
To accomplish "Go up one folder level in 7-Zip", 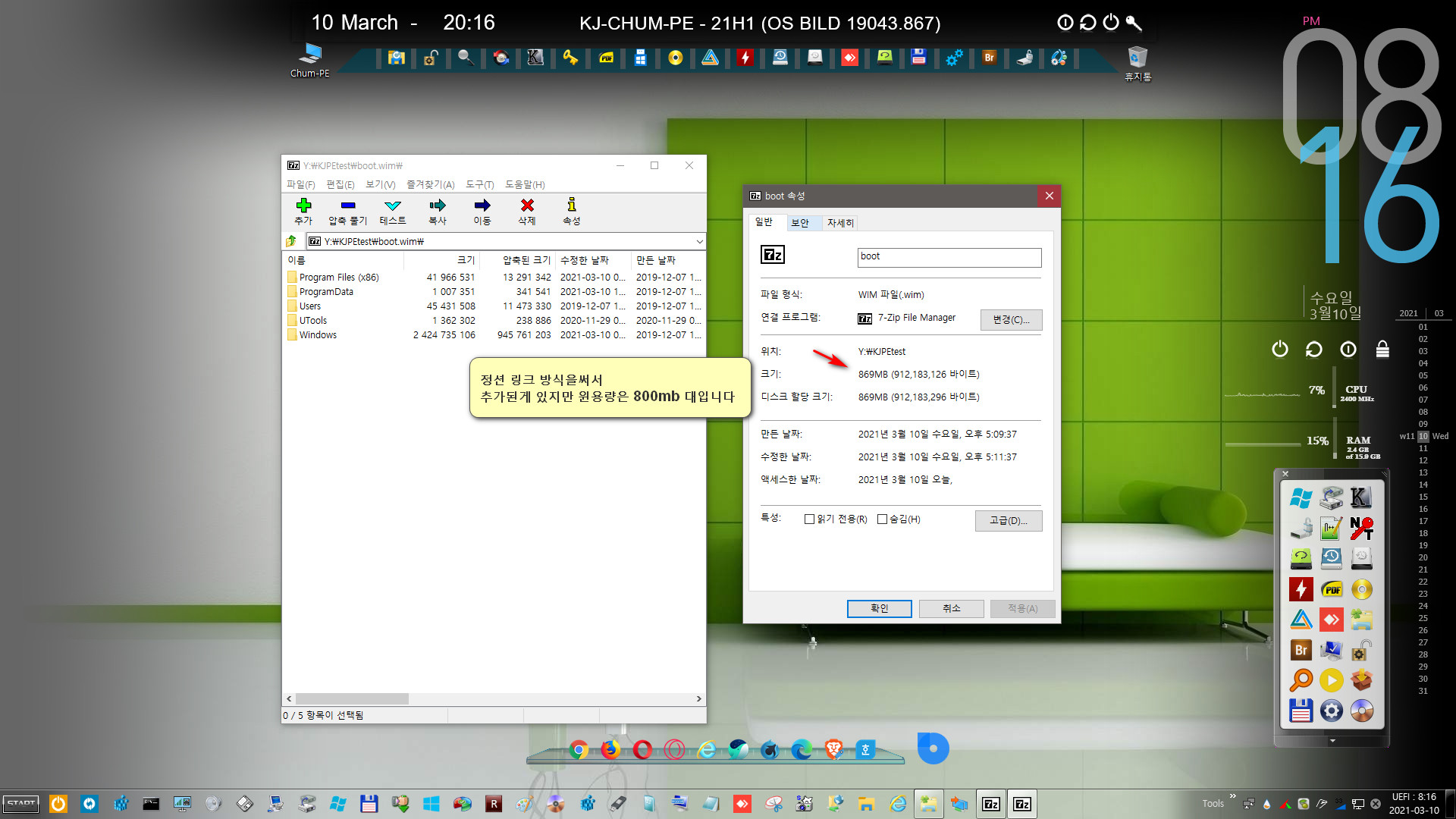I will coord(291,241).
